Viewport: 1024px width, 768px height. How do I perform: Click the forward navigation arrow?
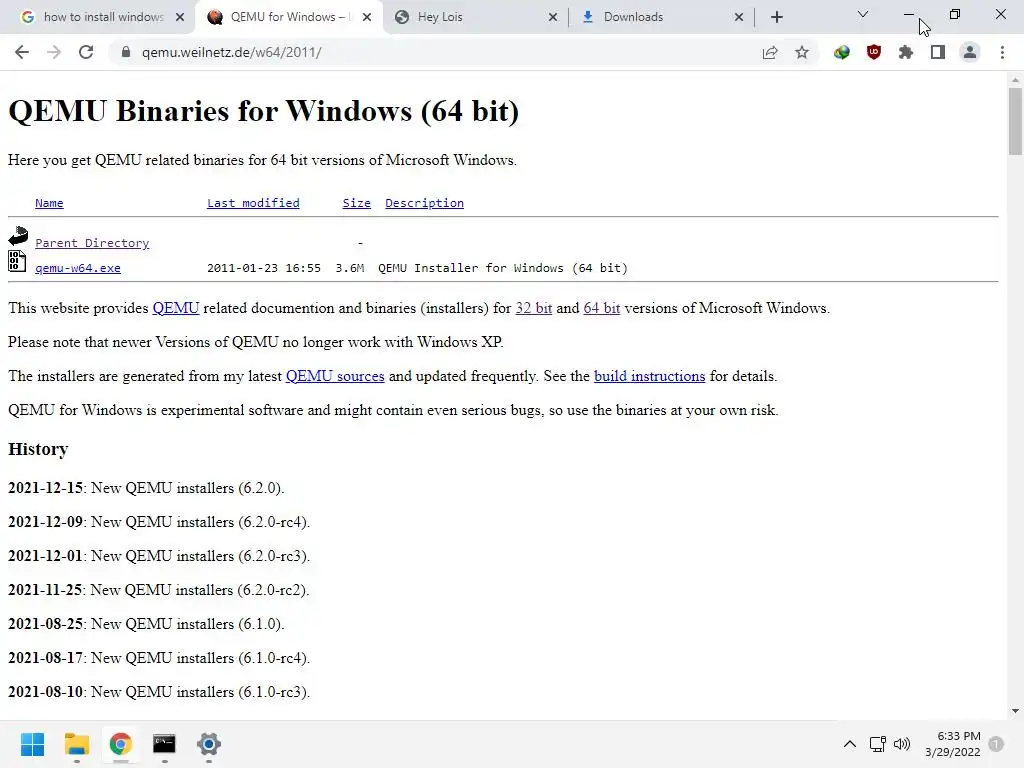pos(54,52)
